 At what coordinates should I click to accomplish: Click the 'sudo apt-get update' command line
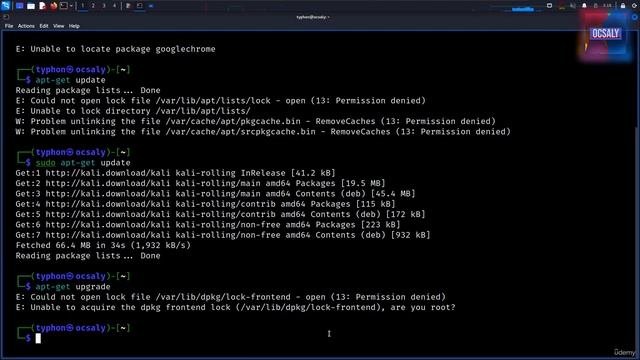[83, 162]
